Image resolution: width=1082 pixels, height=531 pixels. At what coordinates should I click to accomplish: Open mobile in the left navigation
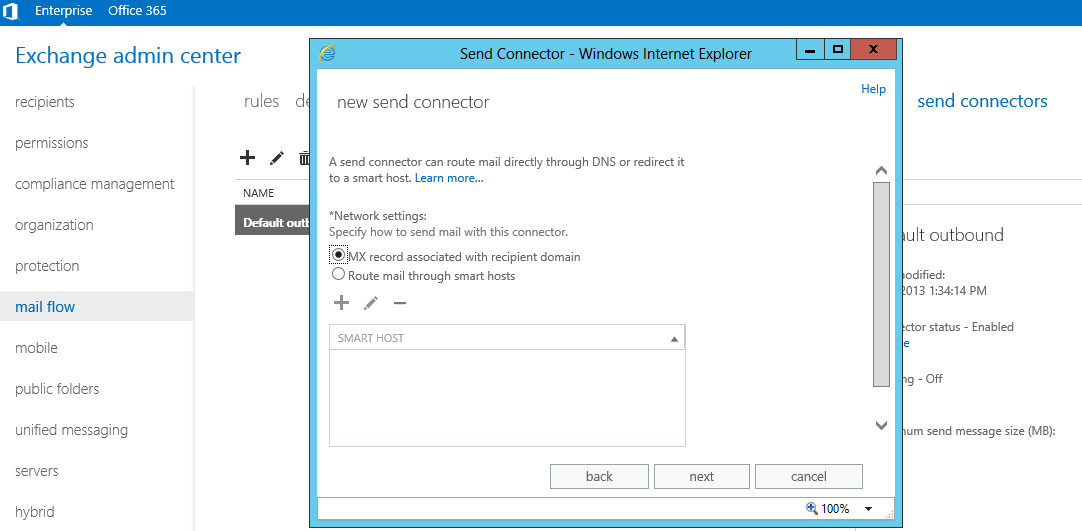tap(37, 348)
